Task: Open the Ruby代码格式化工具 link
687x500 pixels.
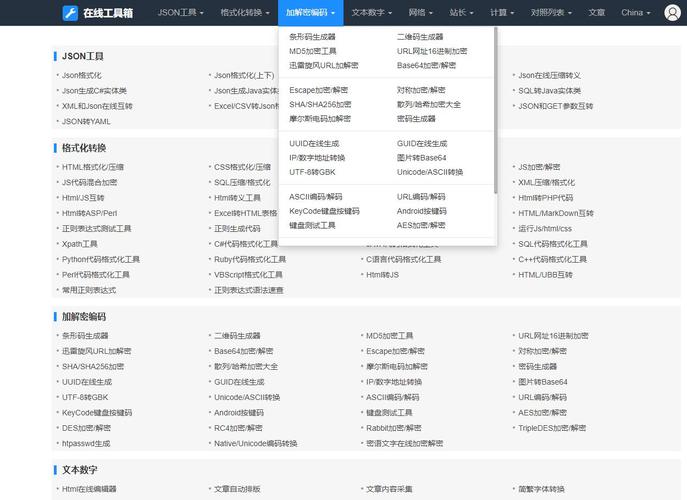Action: tap(250, 259)
